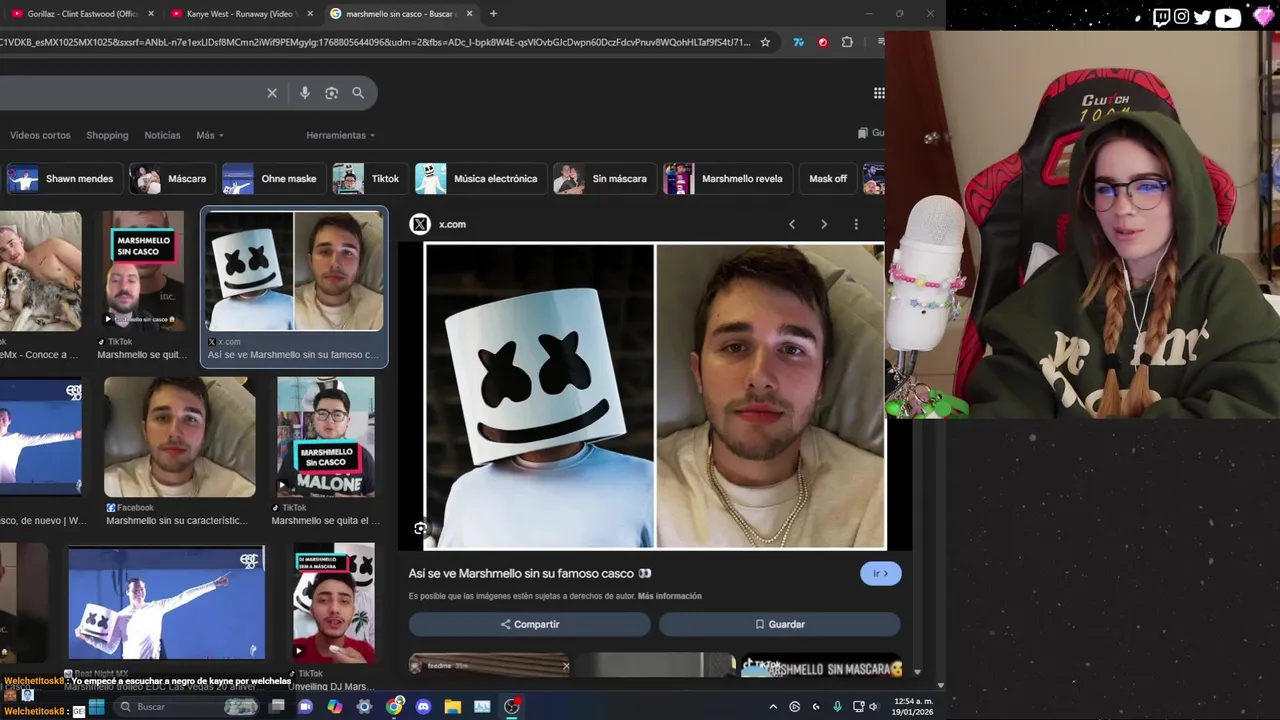Click the red circular extension icon
1280x720 pixels.
coord(822,42)
